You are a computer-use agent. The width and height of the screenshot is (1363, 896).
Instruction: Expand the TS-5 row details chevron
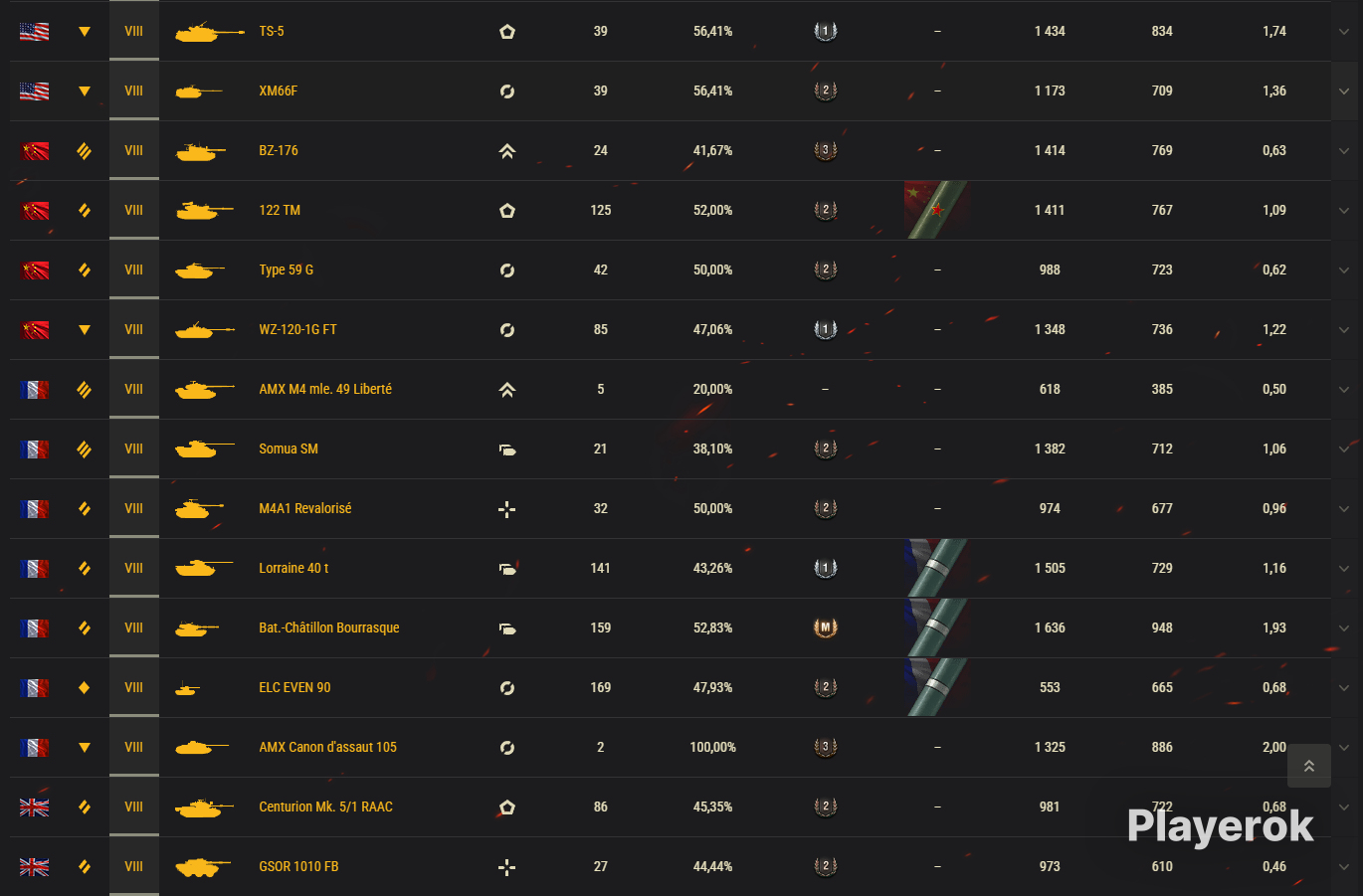point(1344,32)
